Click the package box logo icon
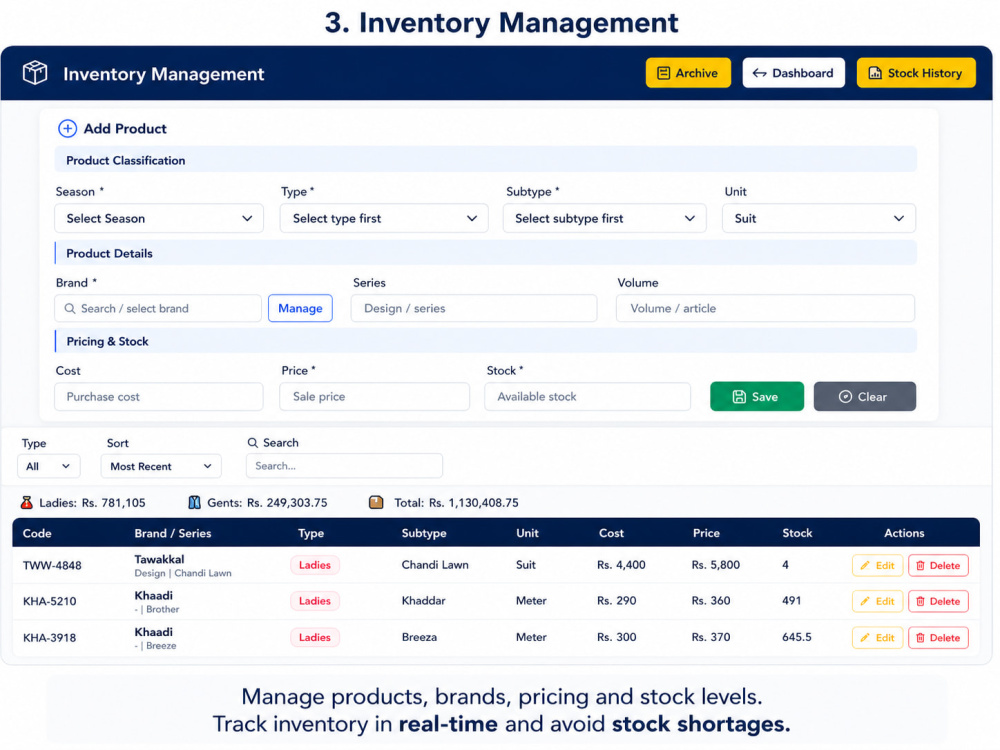Viewport: 1000px width, 750px height. click(35, 73)
